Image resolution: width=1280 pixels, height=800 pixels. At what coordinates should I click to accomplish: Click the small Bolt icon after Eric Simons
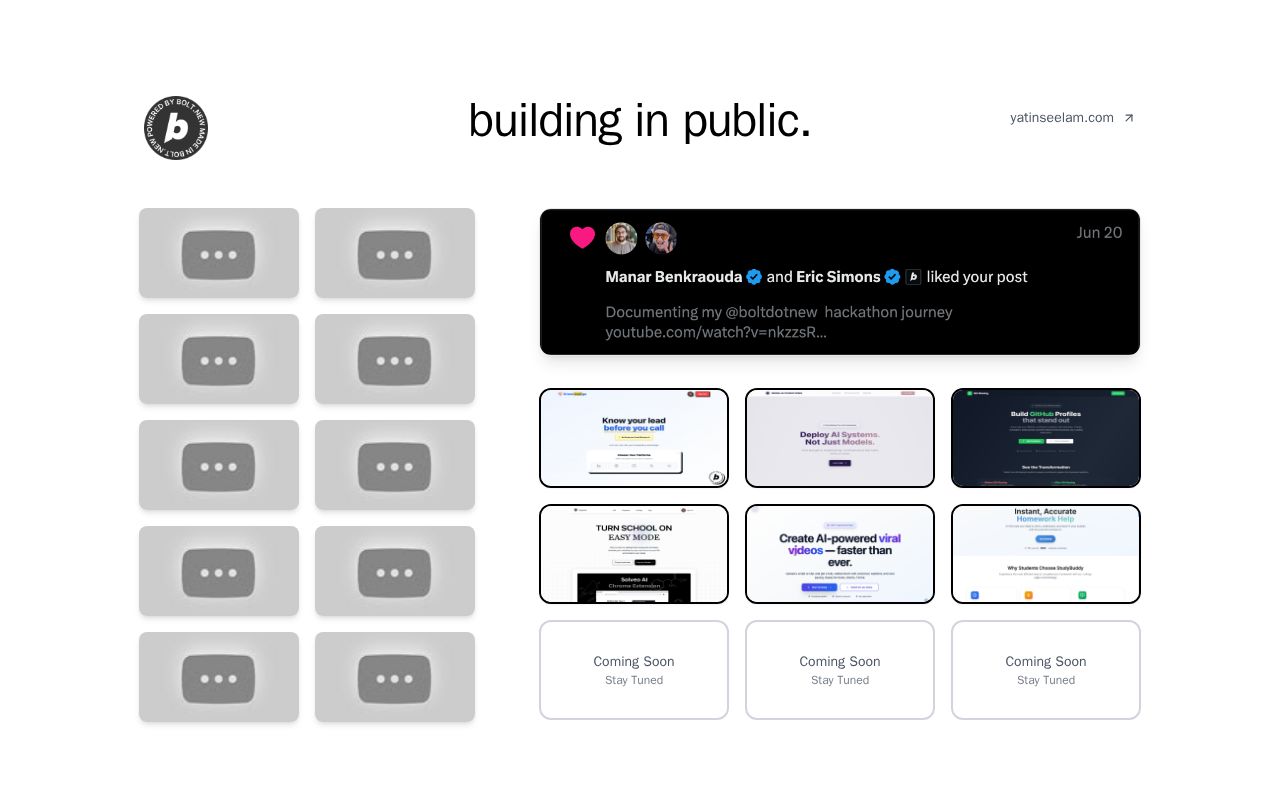[x=913, y=277]
